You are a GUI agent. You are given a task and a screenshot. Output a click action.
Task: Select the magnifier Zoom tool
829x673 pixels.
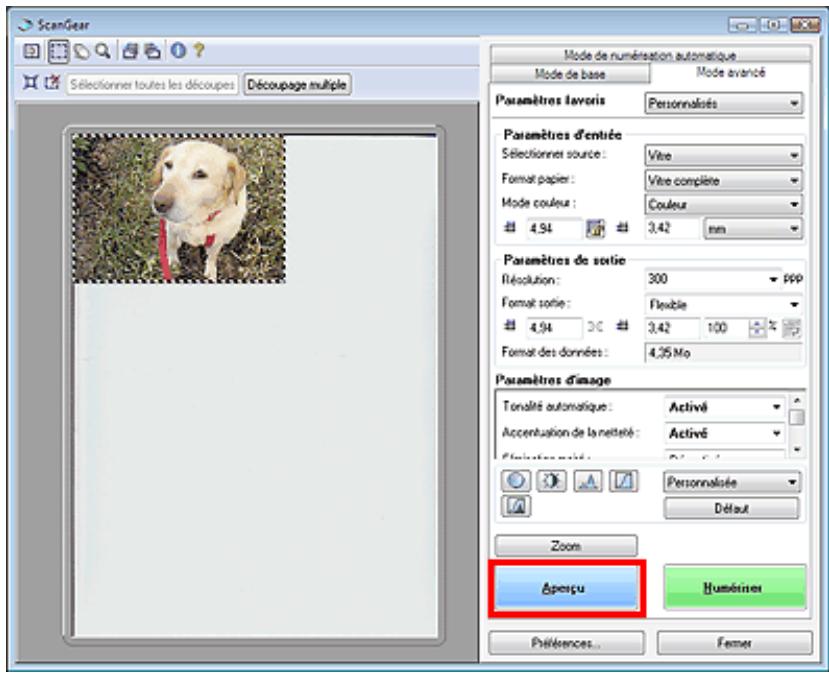(103, 51)
